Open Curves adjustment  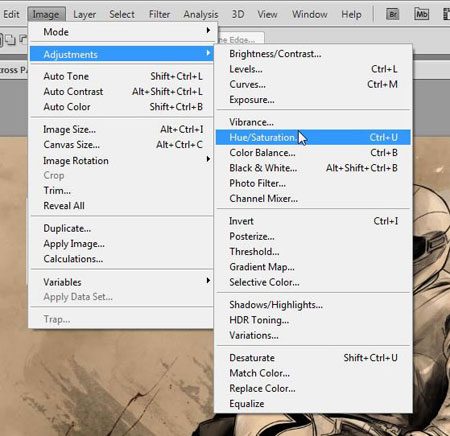click(x=313, y=84)
